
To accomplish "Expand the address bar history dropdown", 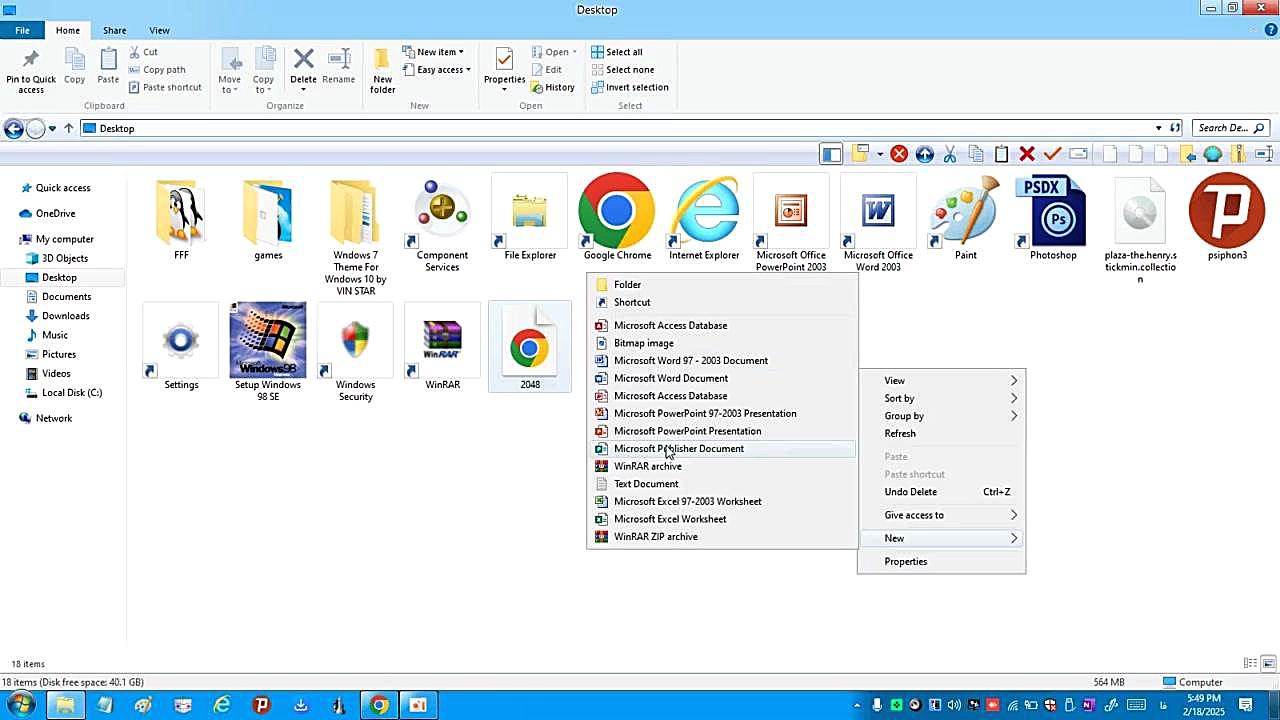I will tap(1158, 128).
